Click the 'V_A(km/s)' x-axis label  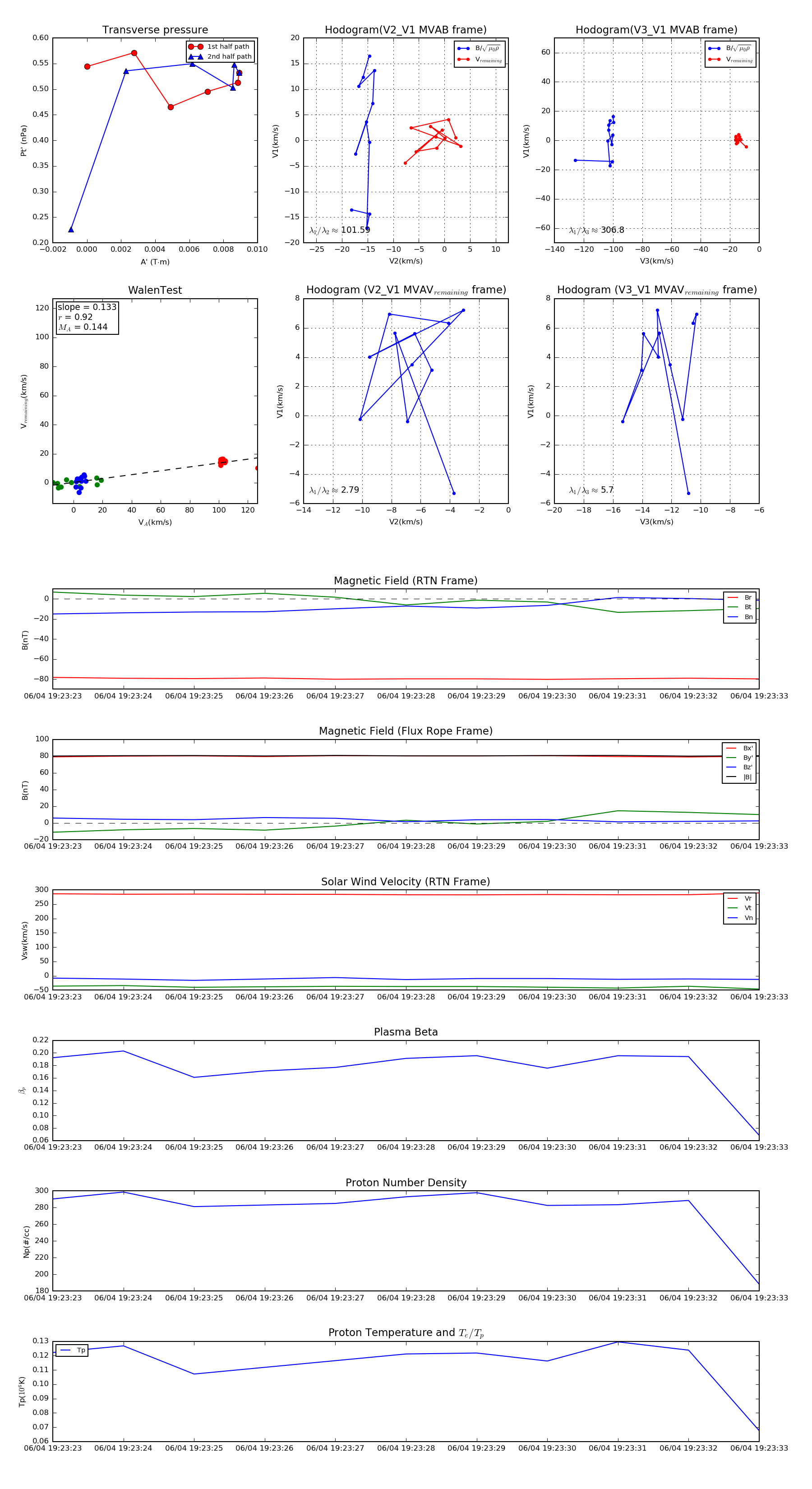(155, 523)
